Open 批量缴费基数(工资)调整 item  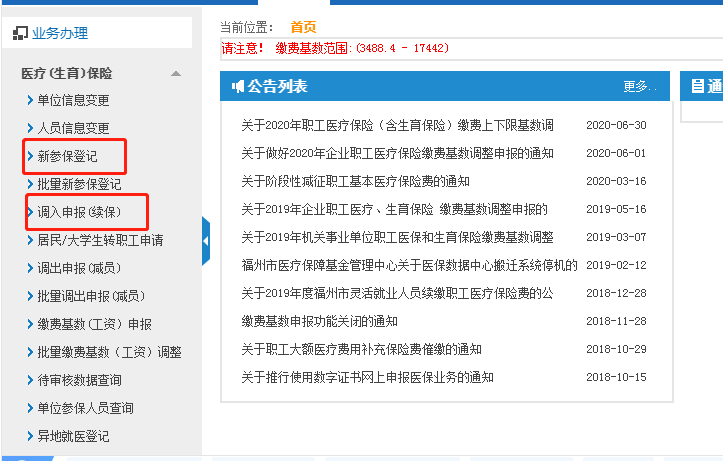(109, 352)
